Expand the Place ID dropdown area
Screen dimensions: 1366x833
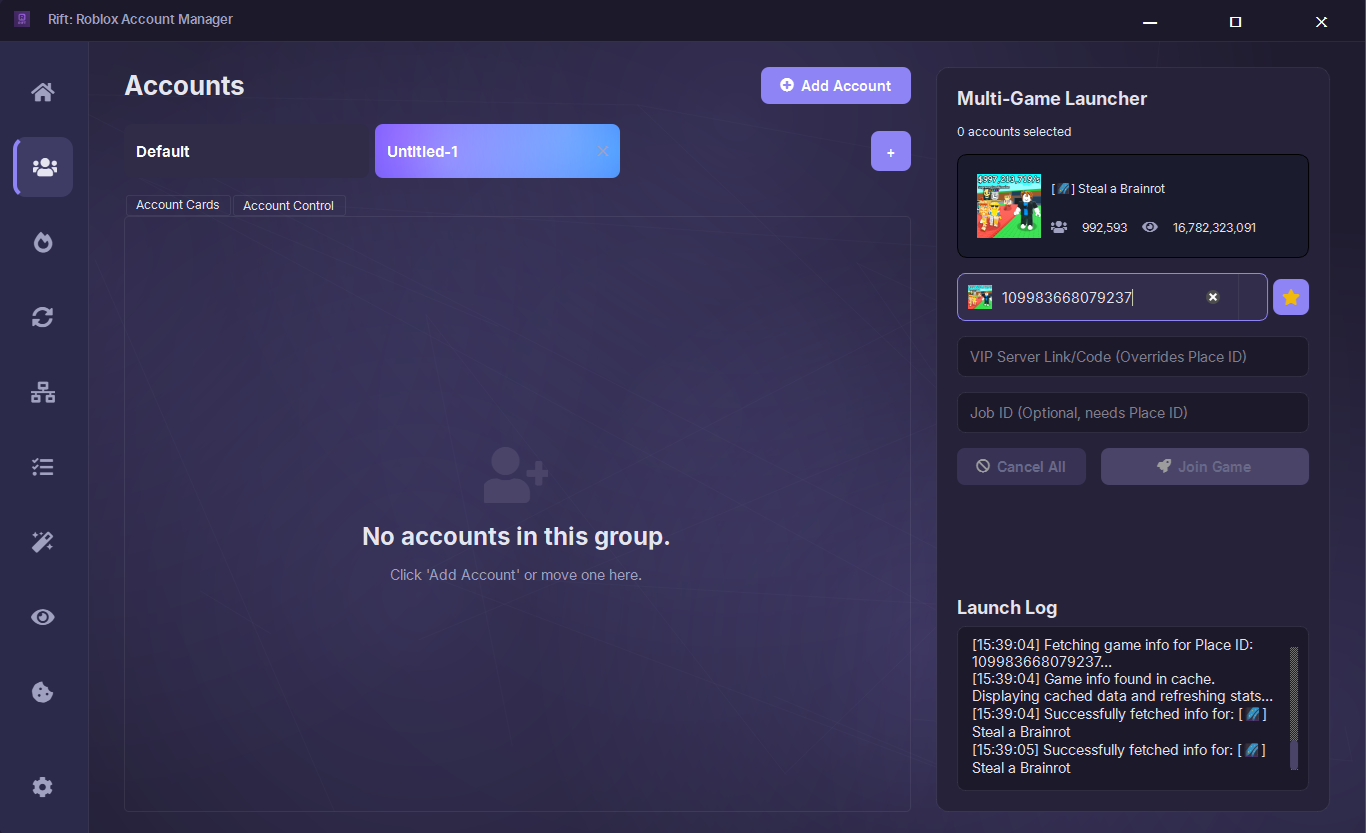coord(1252,297)
